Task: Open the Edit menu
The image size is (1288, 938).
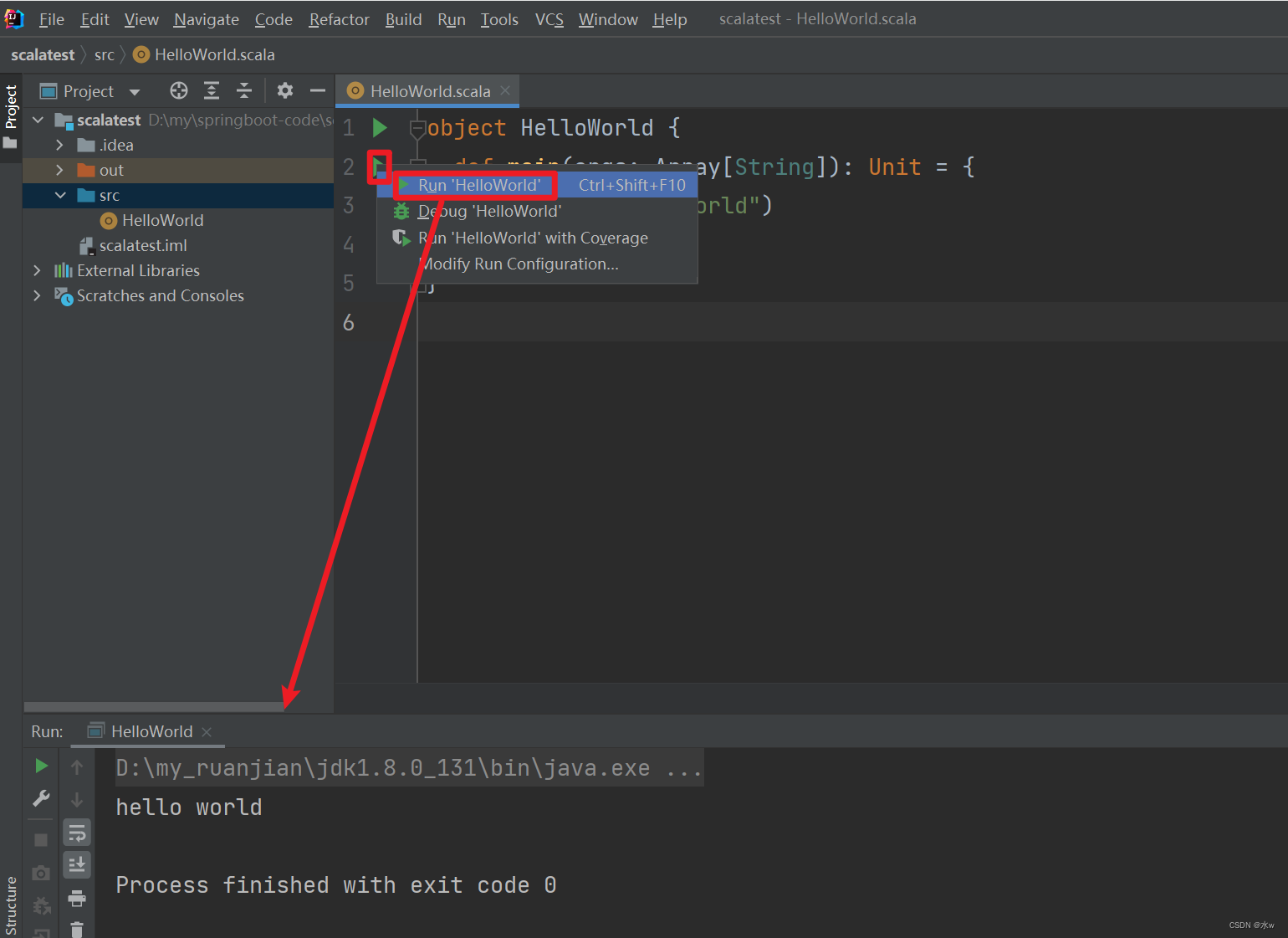Action: click(95, 19)
